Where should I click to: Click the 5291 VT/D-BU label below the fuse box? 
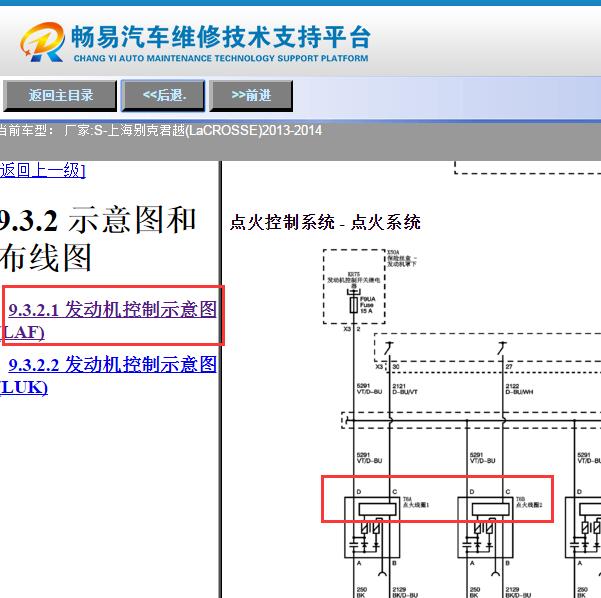coord(369,389)
